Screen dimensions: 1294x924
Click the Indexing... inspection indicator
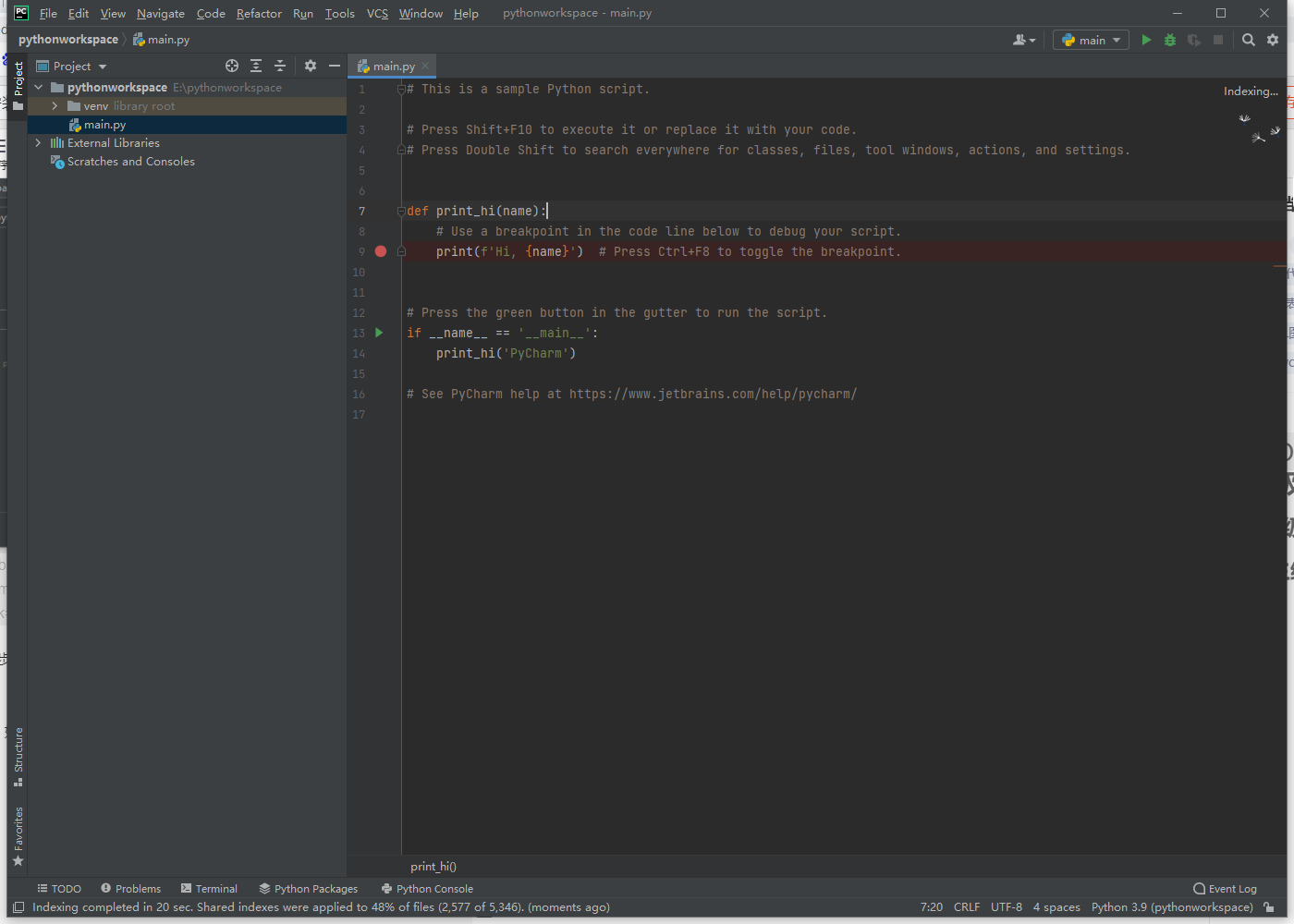pyautogui.click(x=1251, y=91)
